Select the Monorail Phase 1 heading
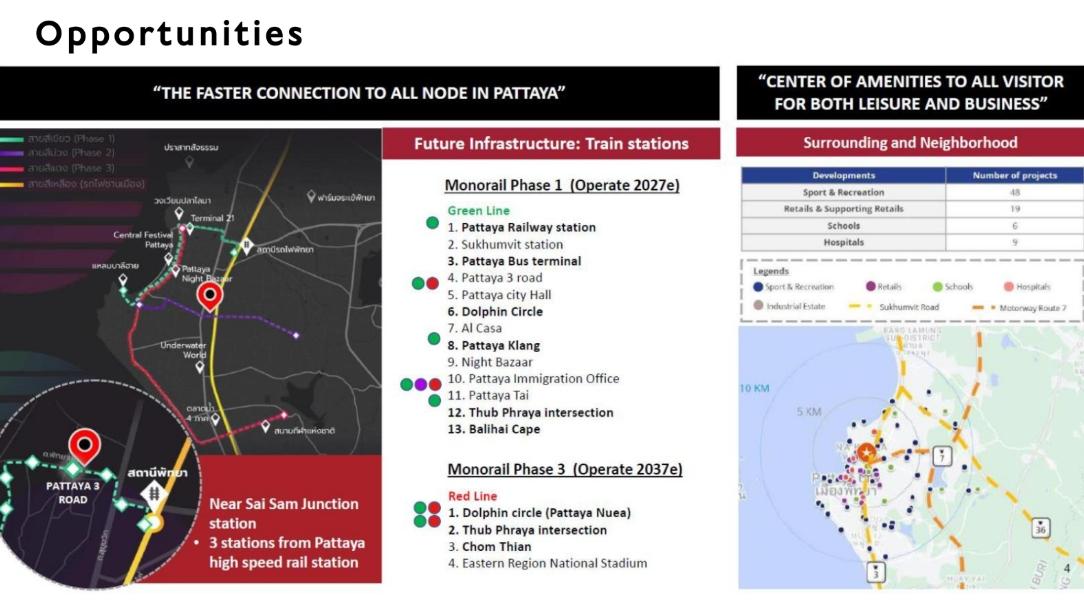This screenshot has height=606, width=1084. (563, 186)
